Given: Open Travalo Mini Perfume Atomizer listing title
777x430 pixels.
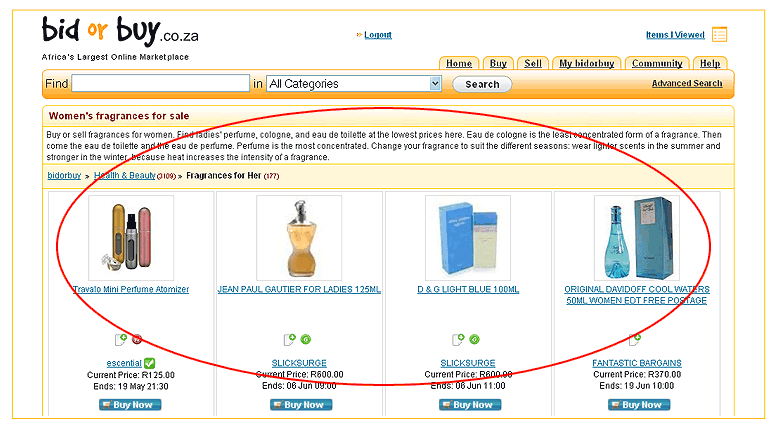Looking at the screenshot, I should click(x=131, y=289).
